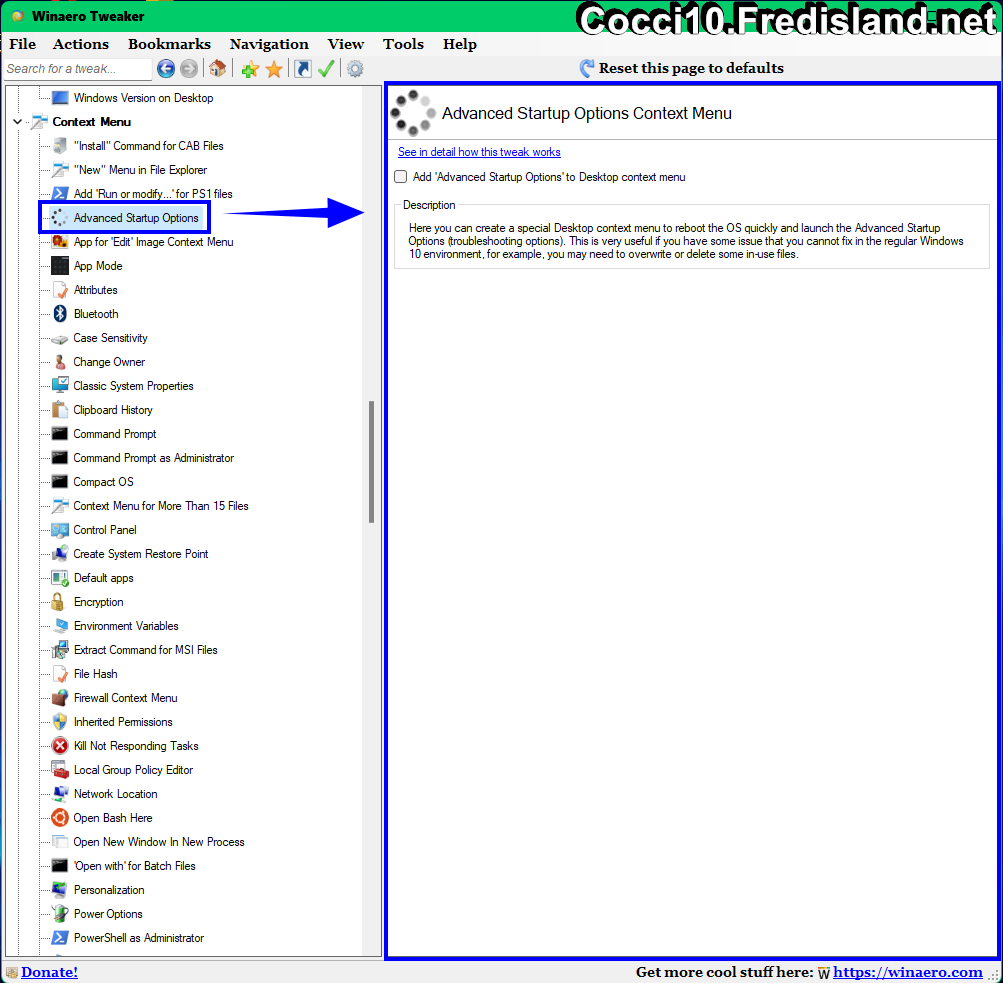Select Context Menu for More Than 15 Files
Screen dimensions: 1003x983
pos(161,506)
